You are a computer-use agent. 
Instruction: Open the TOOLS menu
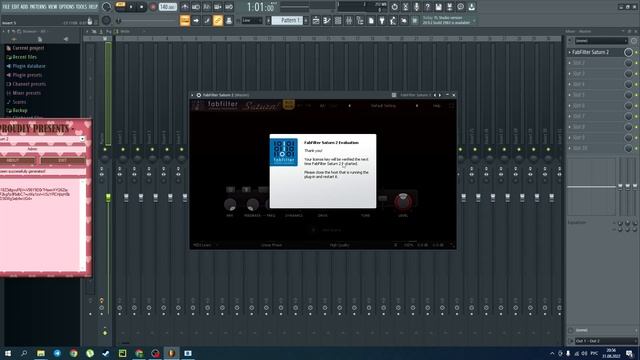(82, 7)
